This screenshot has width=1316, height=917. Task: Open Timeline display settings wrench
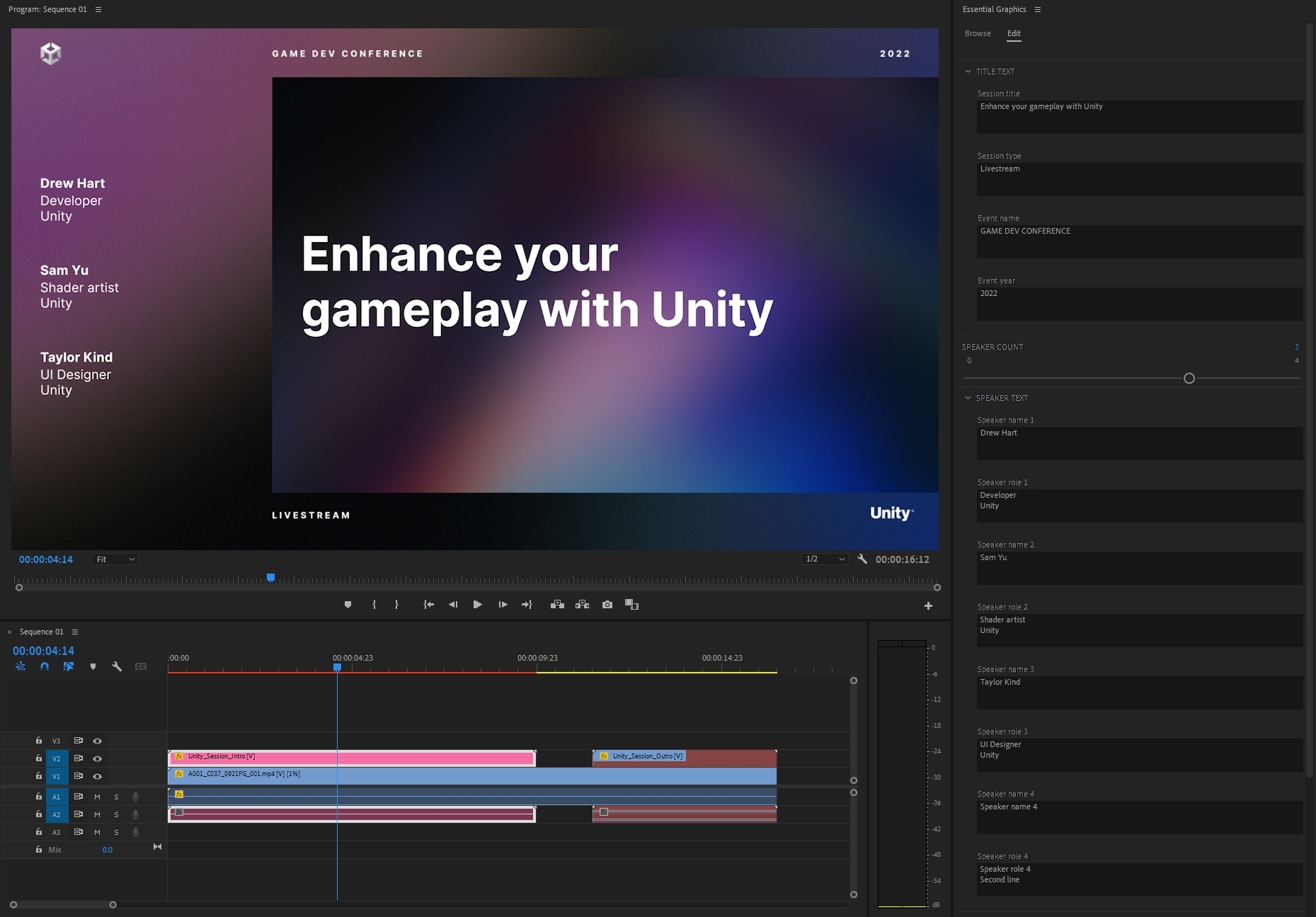[117, 666]
